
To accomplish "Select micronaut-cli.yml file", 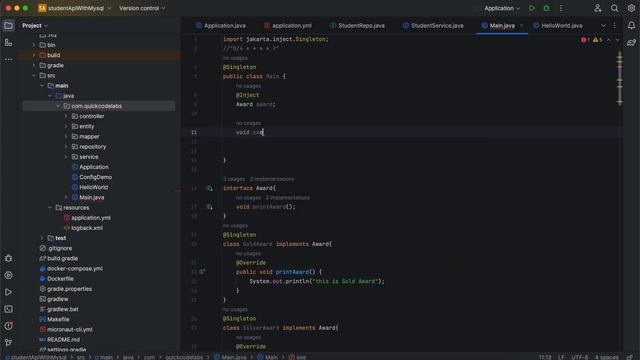I will pos(69,329).
